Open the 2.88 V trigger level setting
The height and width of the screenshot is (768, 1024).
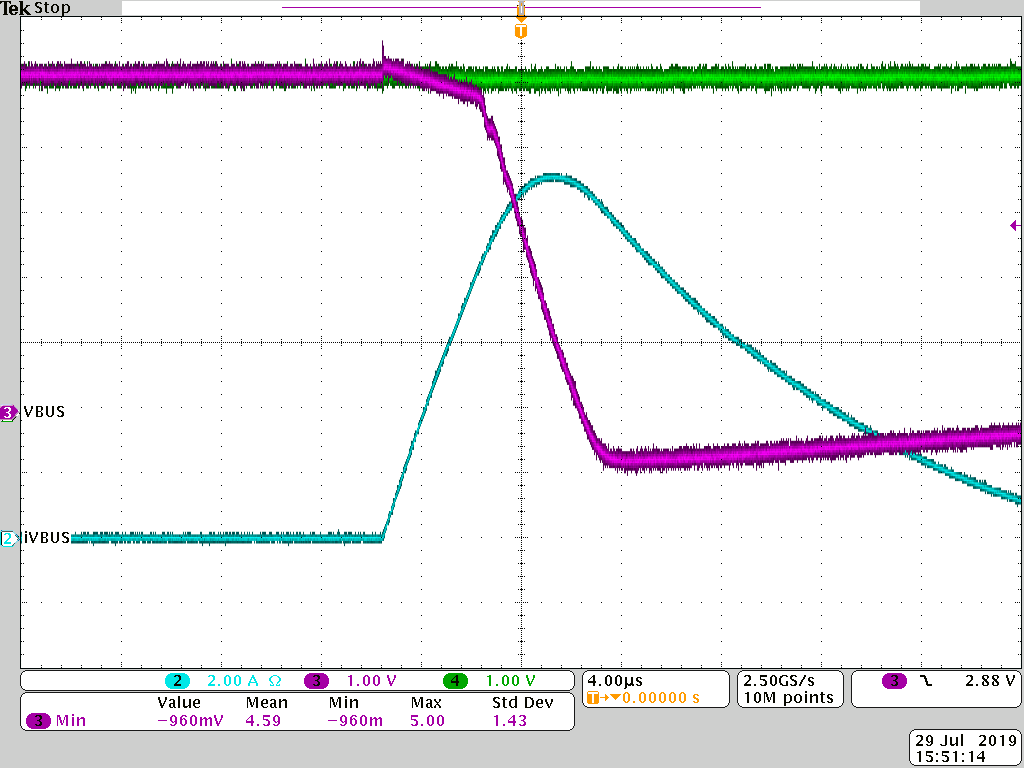[991, 680]
